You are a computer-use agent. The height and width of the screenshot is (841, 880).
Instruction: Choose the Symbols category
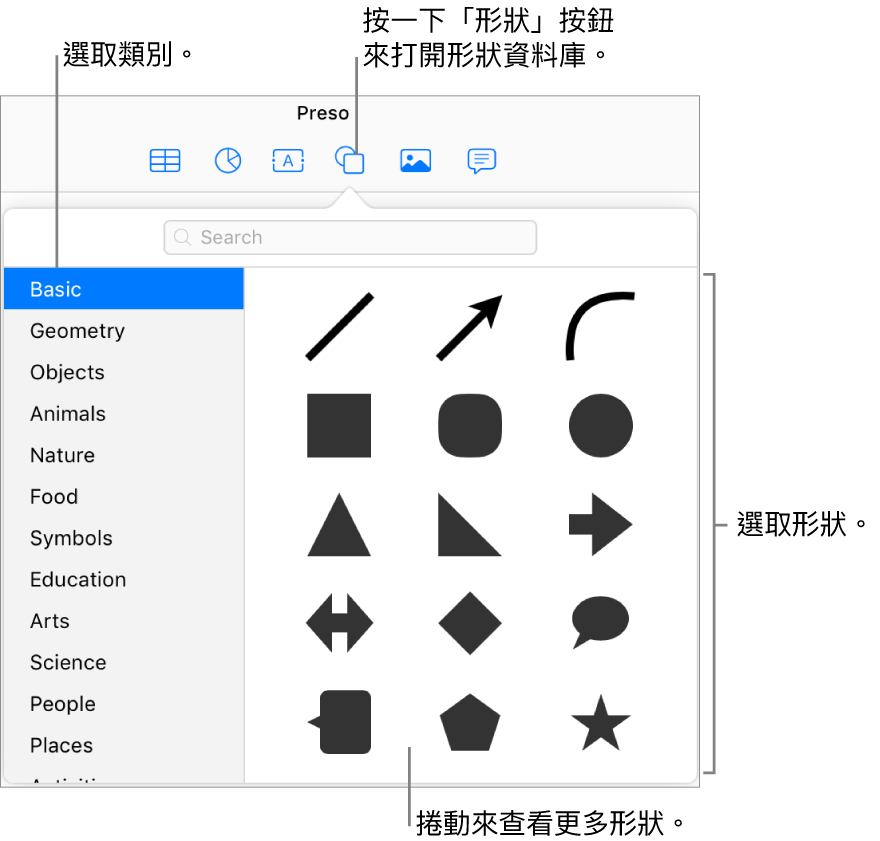(x=123, y=538)
